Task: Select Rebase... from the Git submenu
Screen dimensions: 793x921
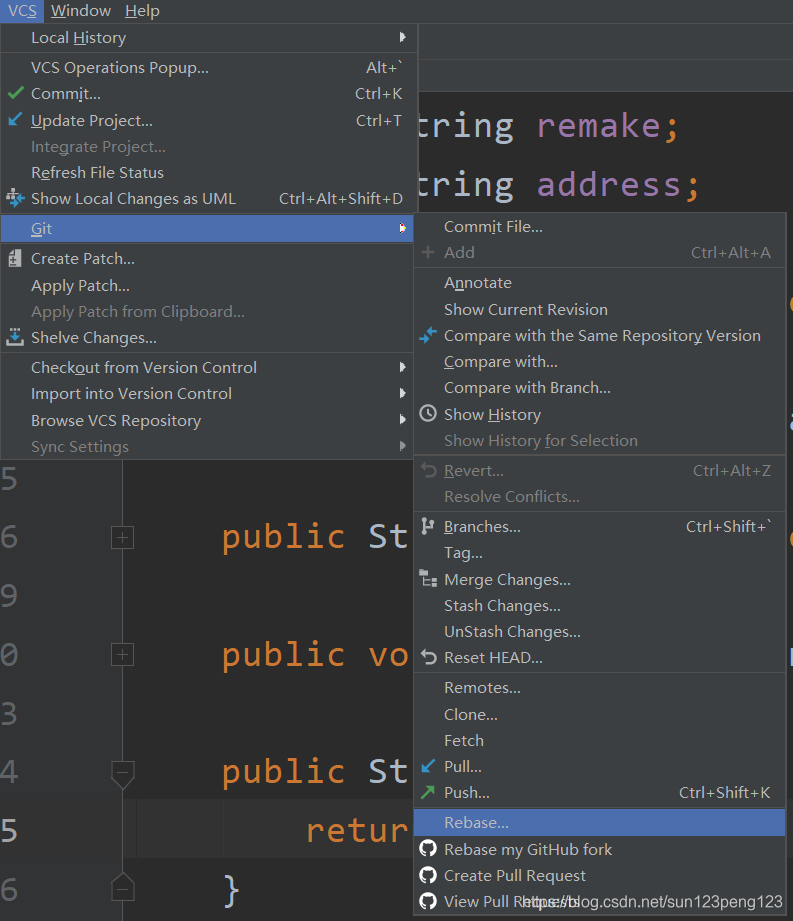Action: 599,822
